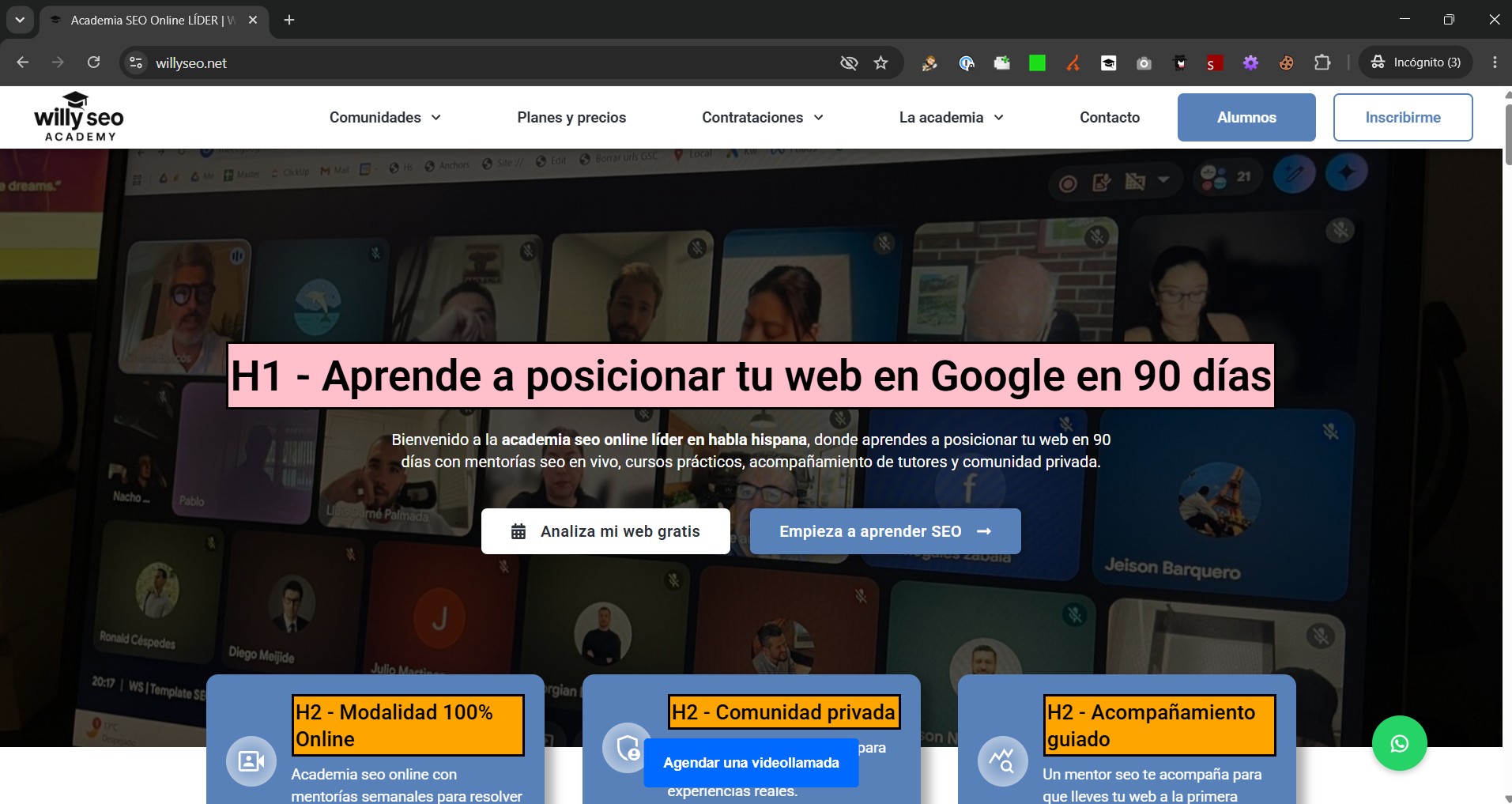This screenshot has height=804, width=1512.
Task: Open the purple gear extension icon
Action: pyautogui.click(x=1250, y=62)
